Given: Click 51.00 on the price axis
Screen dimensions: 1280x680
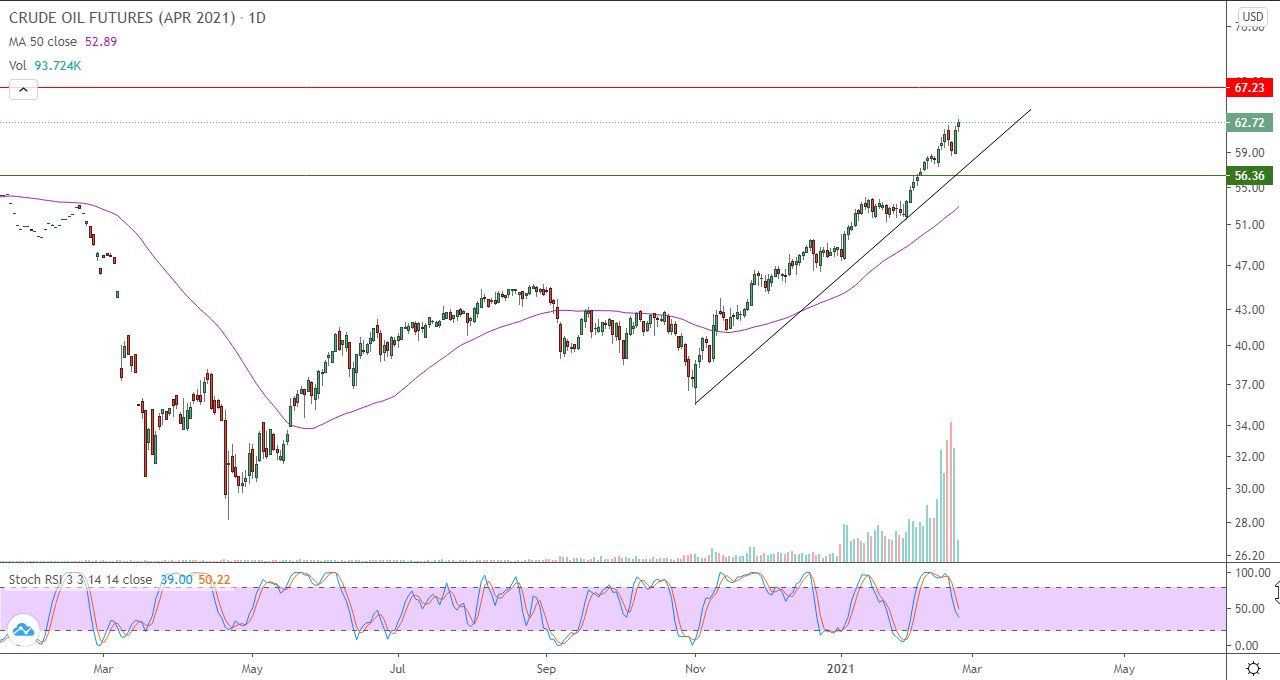Looking at the screenshot, I should [1252, 225].
